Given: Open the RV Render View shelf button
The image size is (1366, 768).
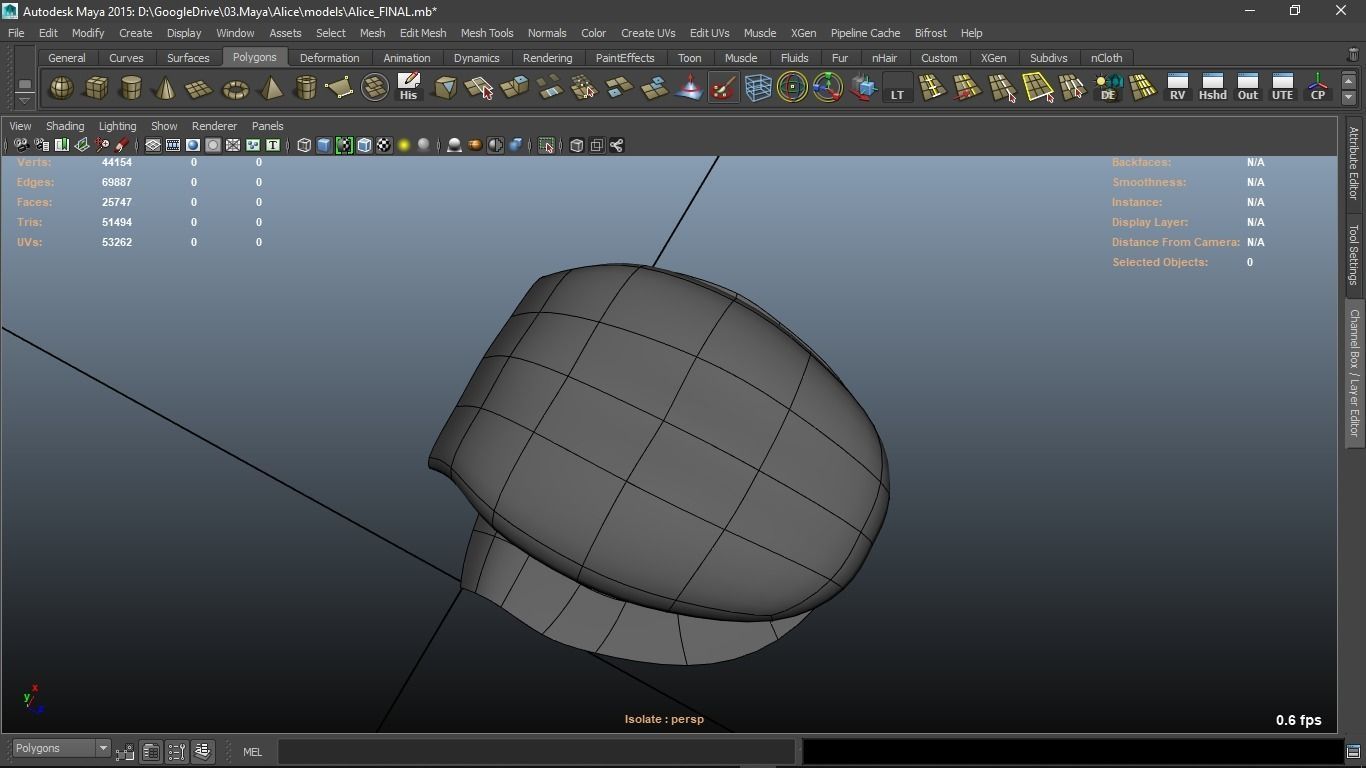Looking at the screenshot, I should [1178, 88].
